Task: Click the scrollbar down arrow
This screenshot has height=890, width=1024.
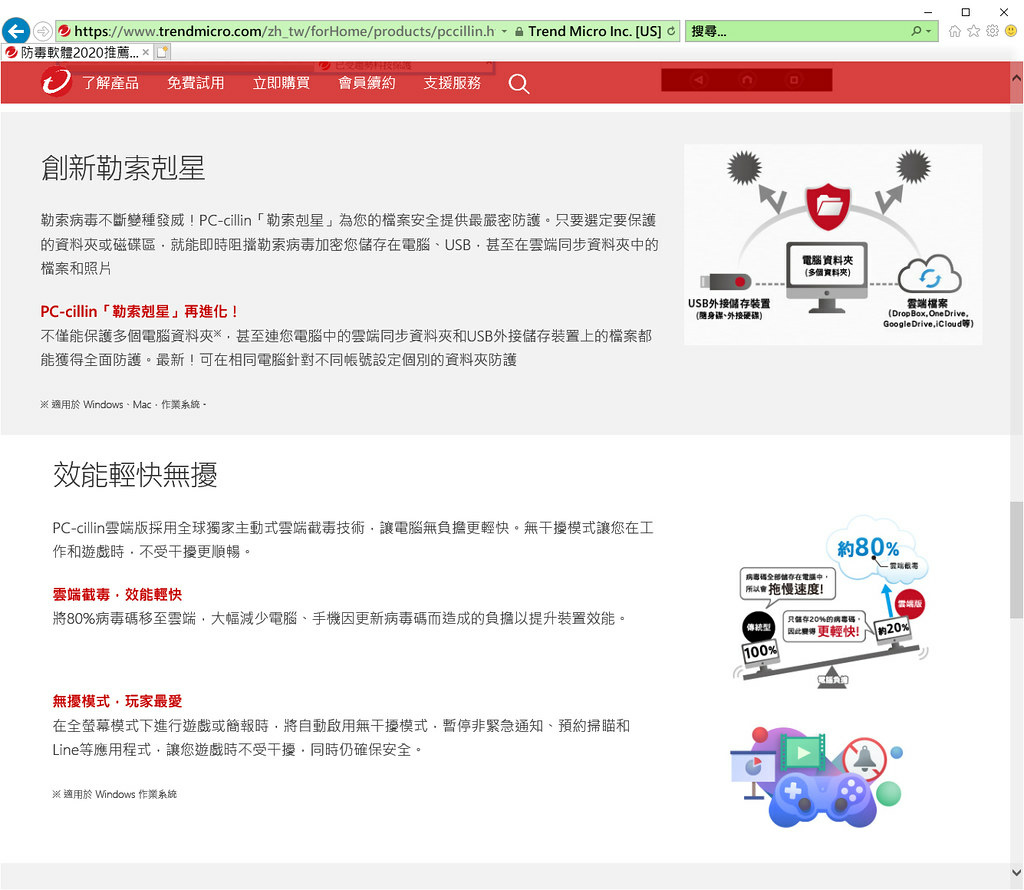Action: pyautogui.click(x=1017, y=872)
